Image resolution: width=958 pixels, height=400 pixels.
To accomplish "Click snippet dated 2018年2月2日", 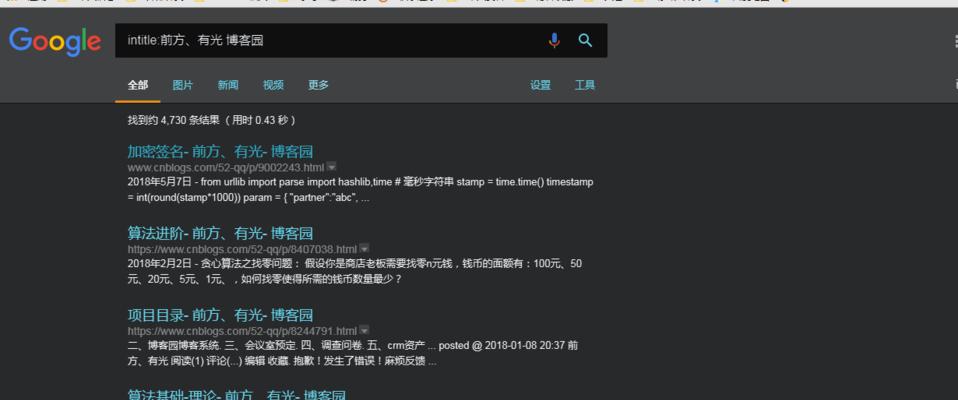I will click(354, 272).
